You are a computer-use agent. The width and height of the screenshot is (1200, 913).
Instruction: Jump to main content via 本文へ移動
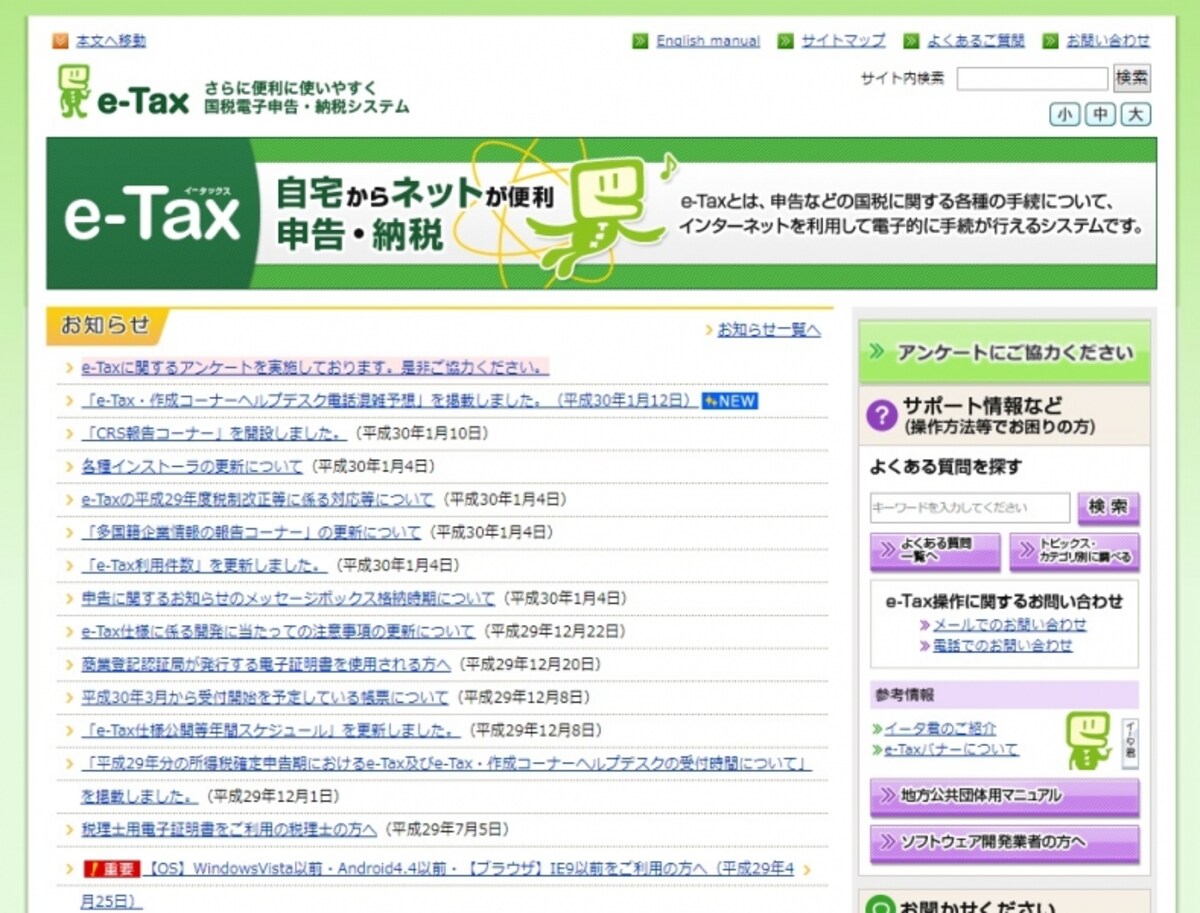(x=111, y=41)
